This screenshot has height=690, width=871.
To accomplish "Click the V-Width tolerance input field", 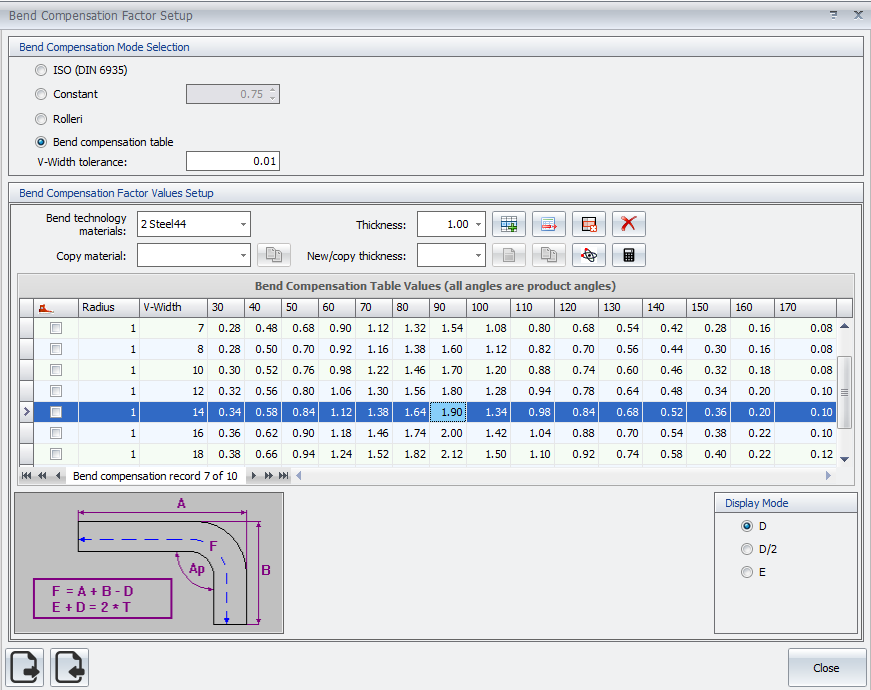I will click(x=232, y=161).
